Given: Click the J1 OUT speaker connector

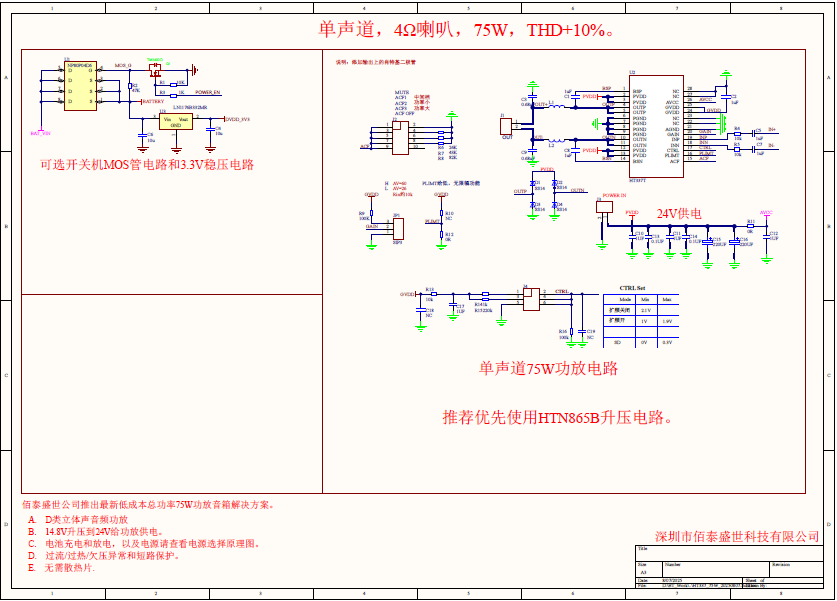Looking at the screenshot, I should tap(506, 126).
